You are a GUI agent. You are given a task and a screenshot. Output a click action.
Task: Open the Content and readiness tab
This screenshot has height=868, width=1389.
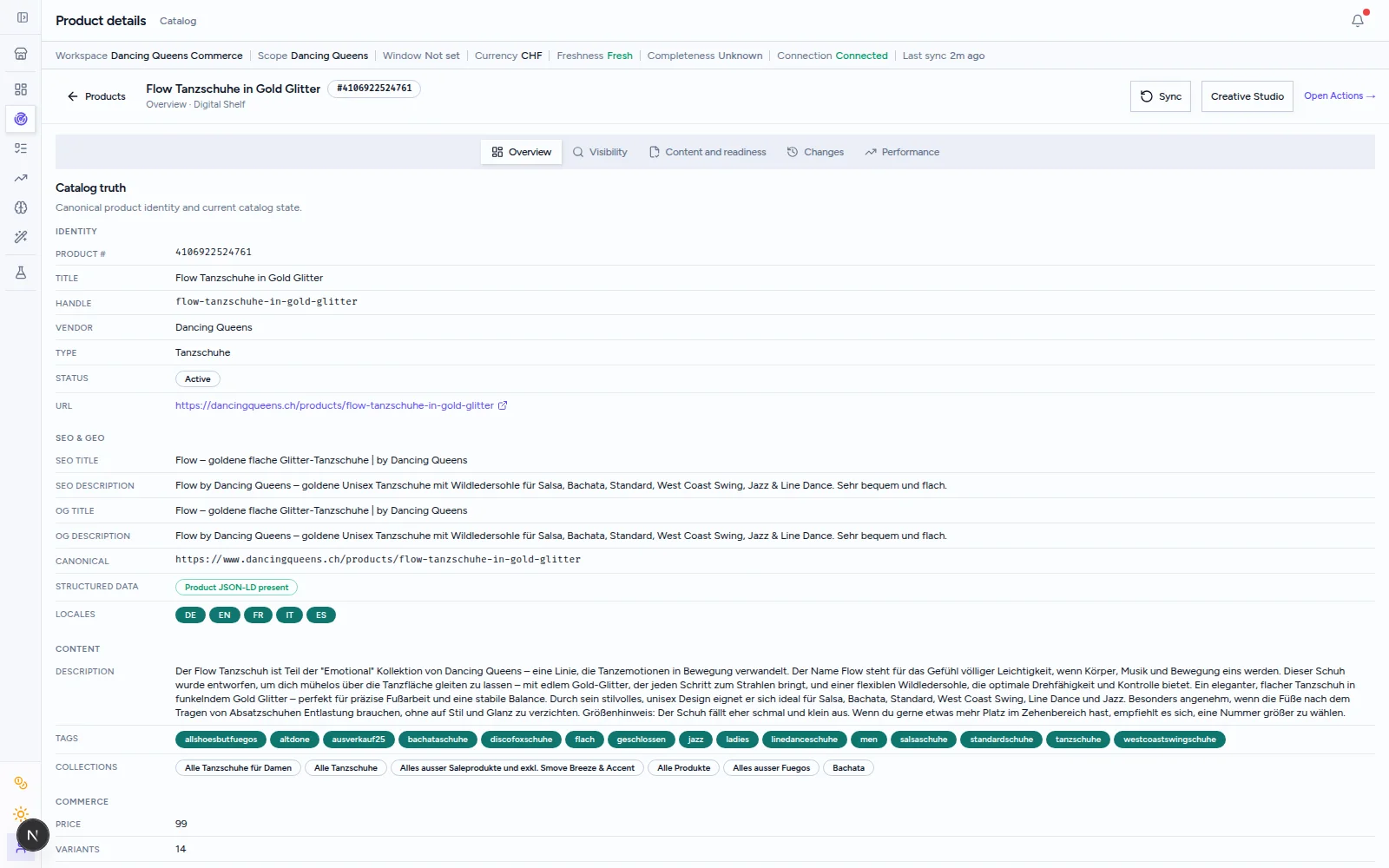(708, 152)
